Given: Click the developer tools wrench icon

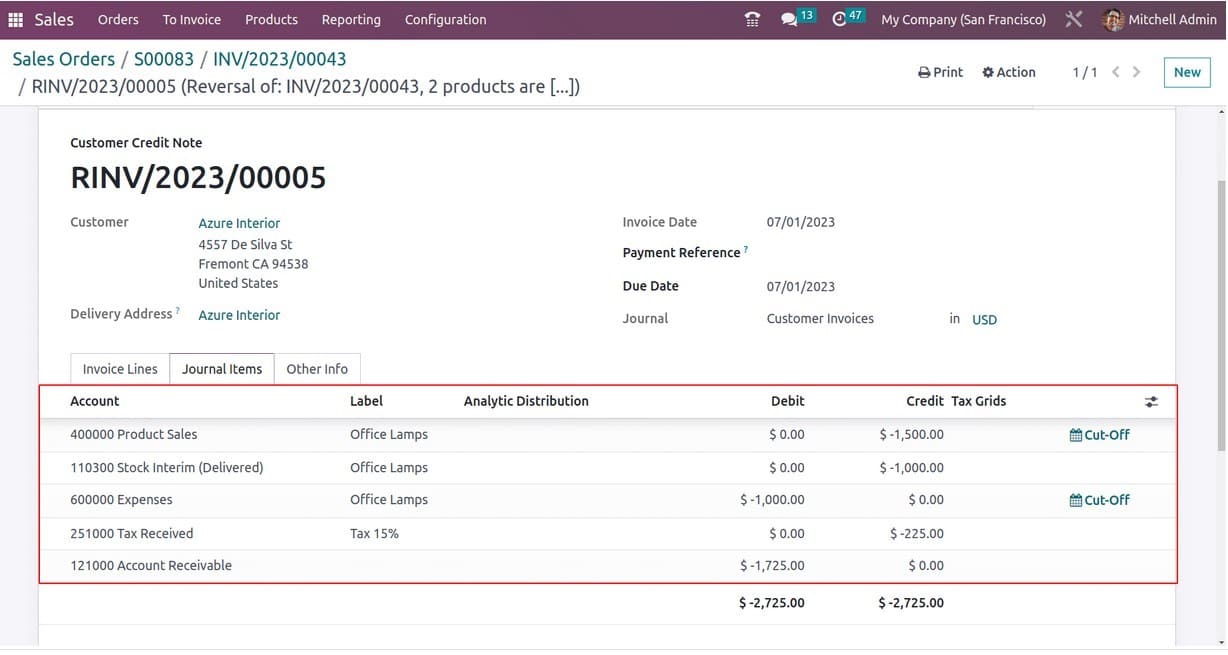Looking at the screenshot, I should pyautogui.click(x=1074, y=20).
